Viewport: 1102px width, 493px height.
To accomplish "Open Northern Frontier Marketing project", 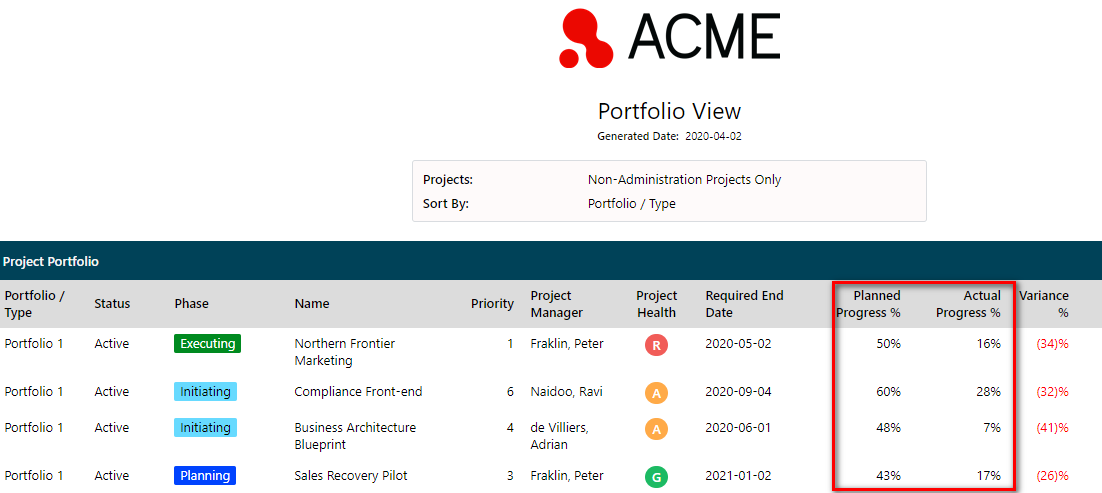I will click(x=344, y=352).
